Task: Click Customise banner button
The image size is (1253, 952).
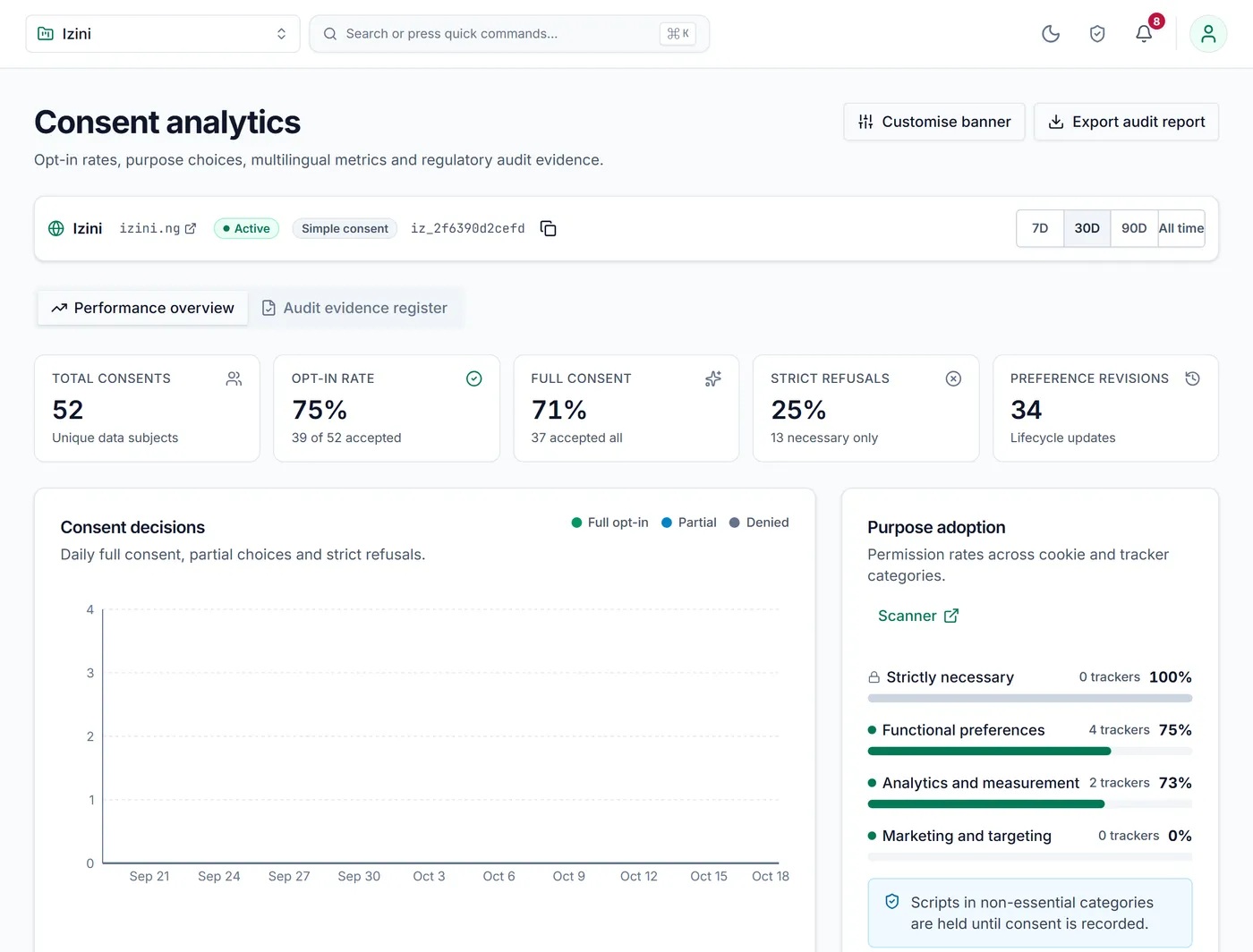Action: point(934,122)
